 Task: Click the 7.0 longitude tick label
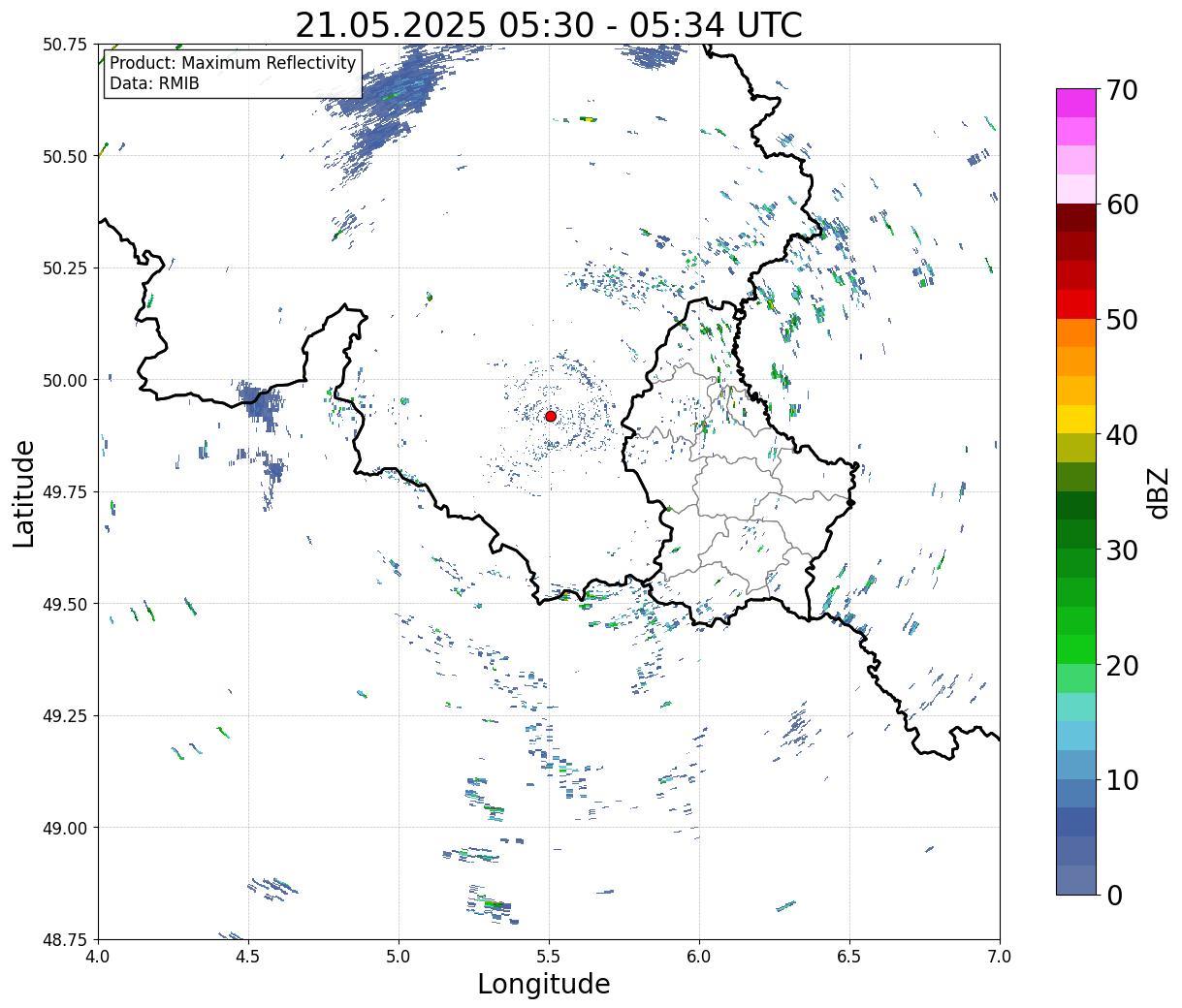1000,957
